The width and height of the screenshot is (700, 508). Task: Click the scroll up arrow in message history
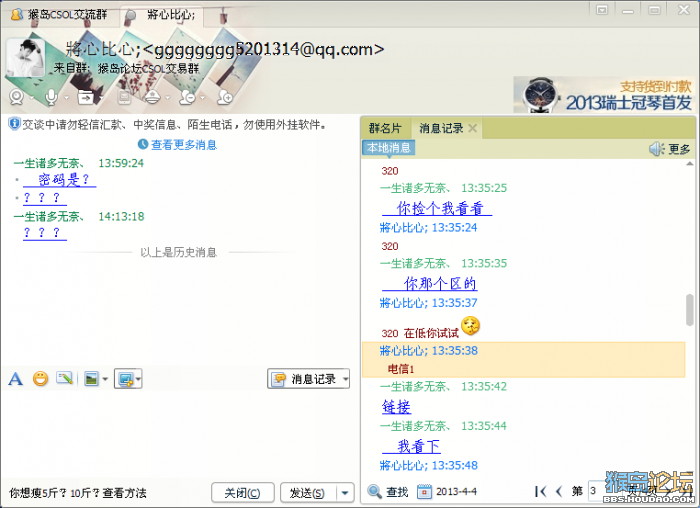click(x=690, y=164)
